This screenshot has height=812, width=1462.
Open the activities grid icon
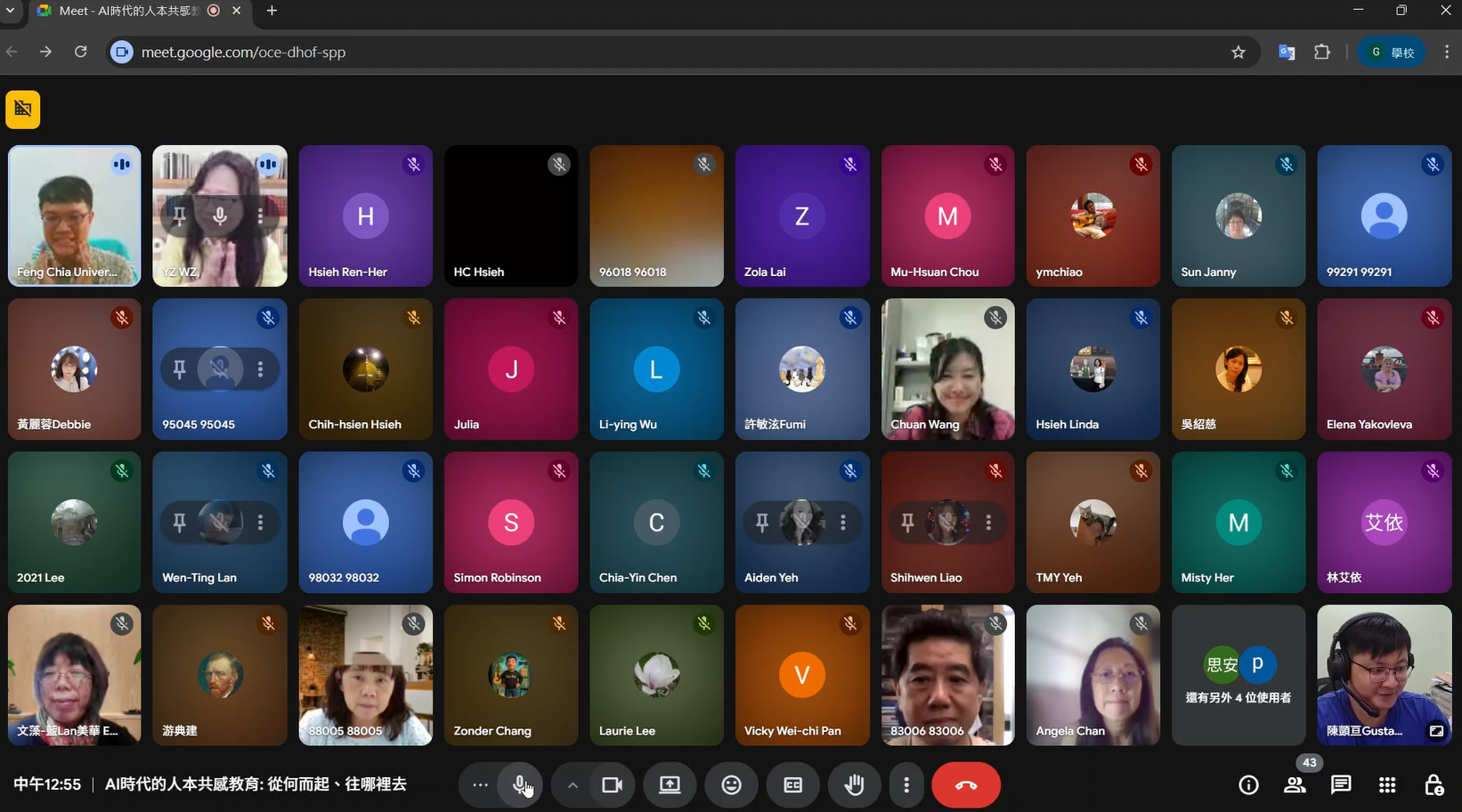(x=1387, y=784)
